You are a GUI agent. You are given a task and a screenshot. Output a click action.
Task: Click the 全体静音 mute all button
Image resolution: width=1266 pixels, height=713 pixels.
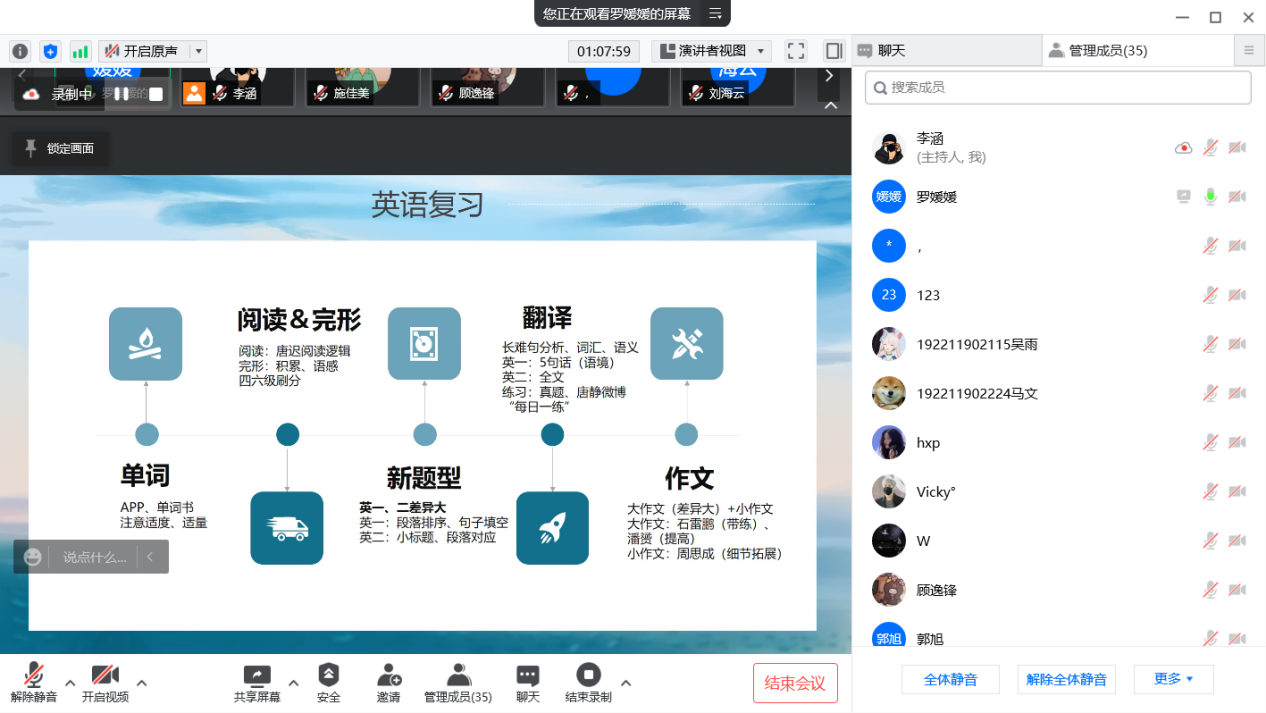[950, 679]
